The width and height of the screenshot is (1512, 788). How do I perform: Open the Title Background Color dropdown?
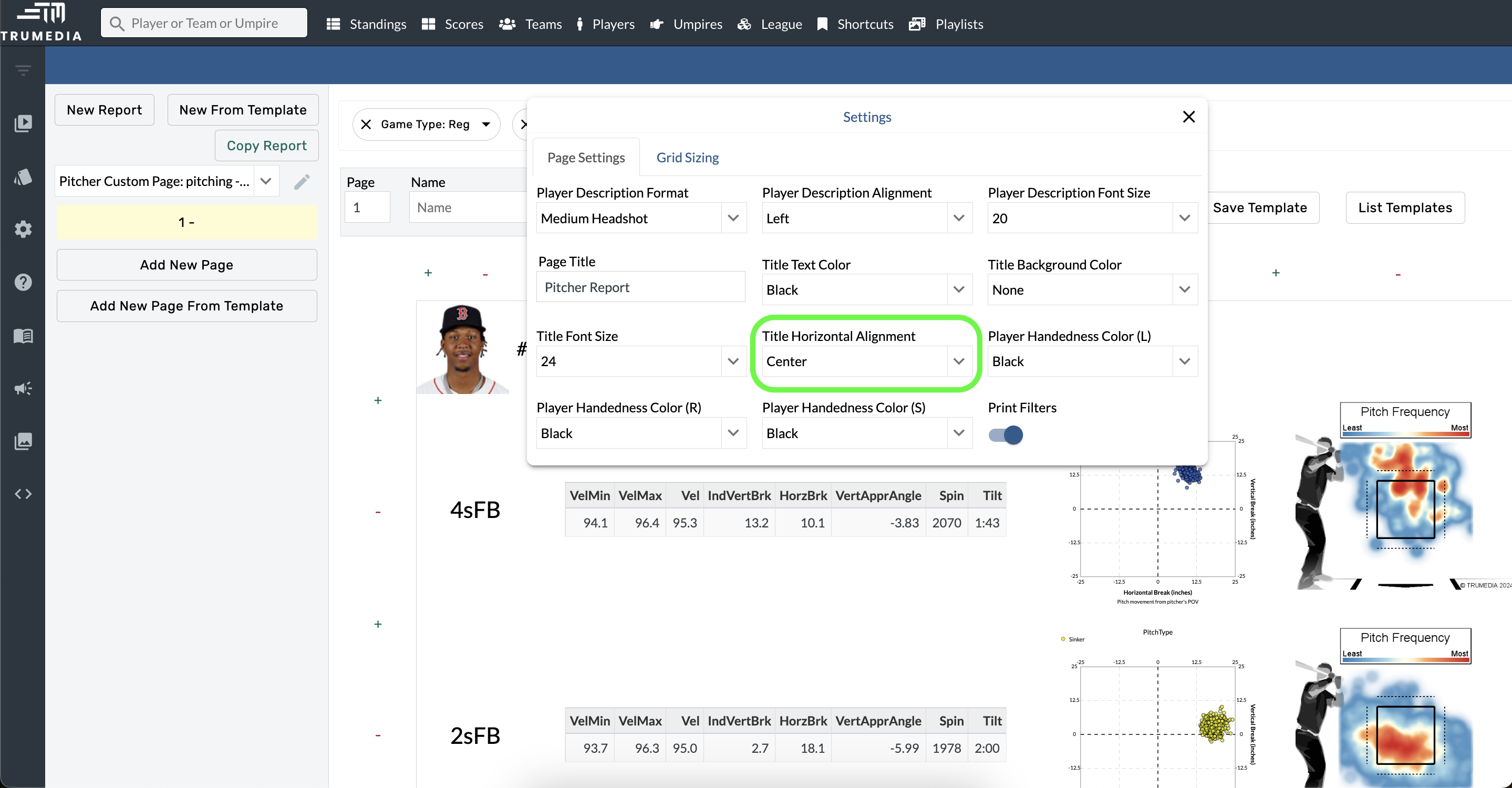[1090, 290]
